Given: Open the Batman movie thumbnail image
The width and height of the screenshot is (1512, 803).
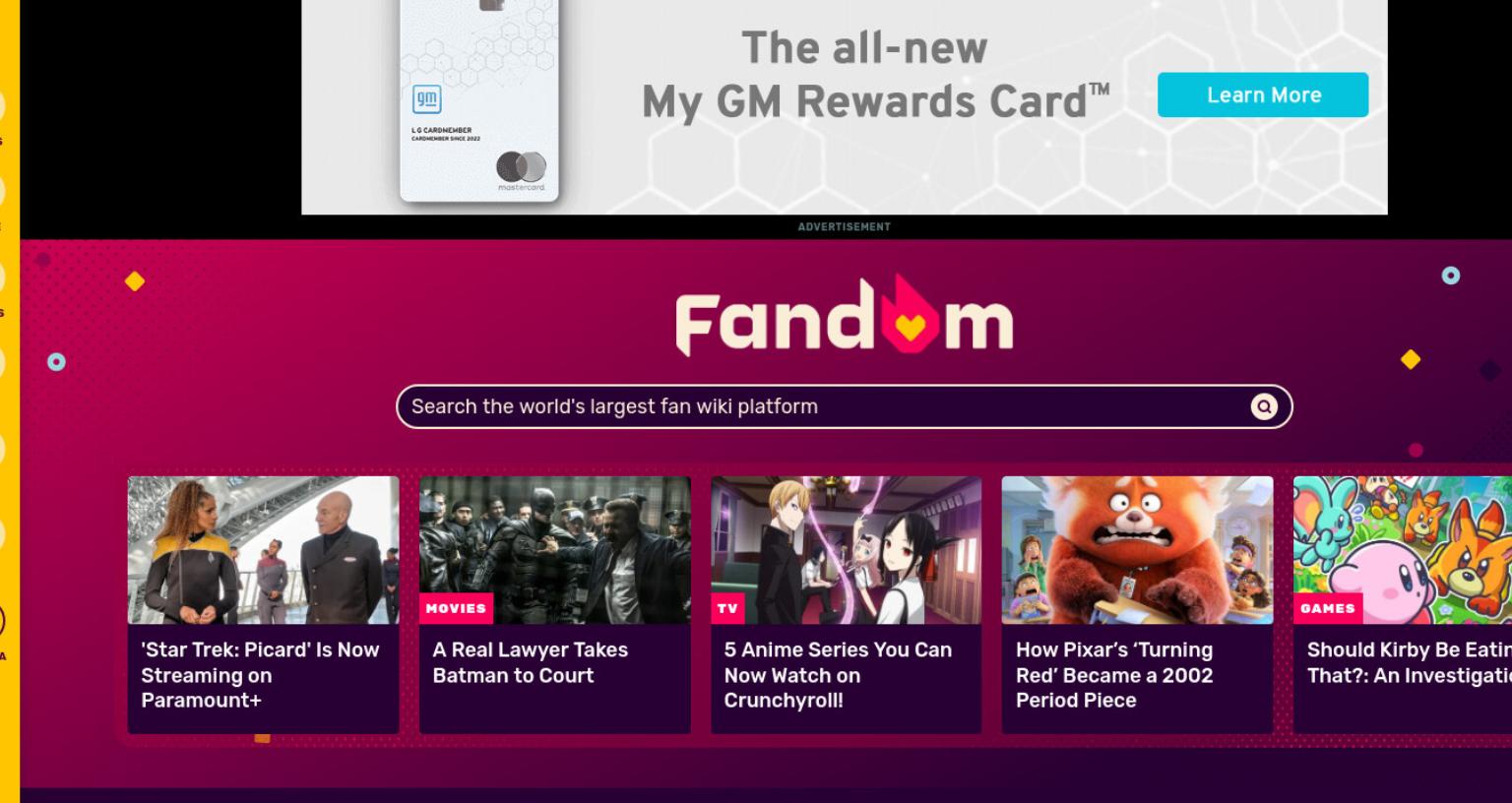Looking at the screenshot, I should (554, 550).
